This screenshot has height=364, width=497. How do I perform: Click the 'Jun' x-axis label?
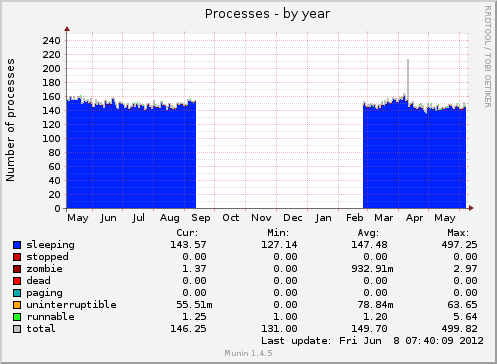coord(109,218)
